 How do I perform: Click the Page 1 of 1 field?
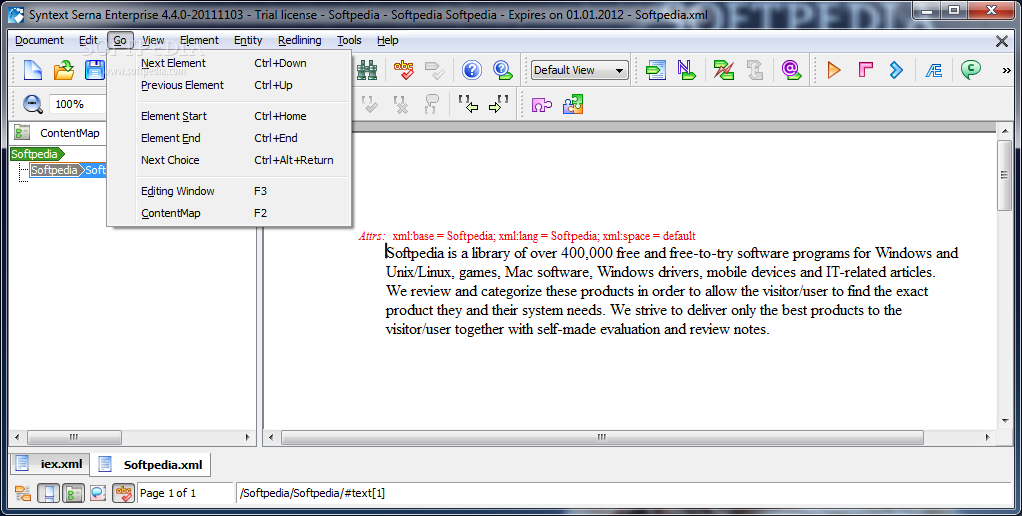coord(185,493)
